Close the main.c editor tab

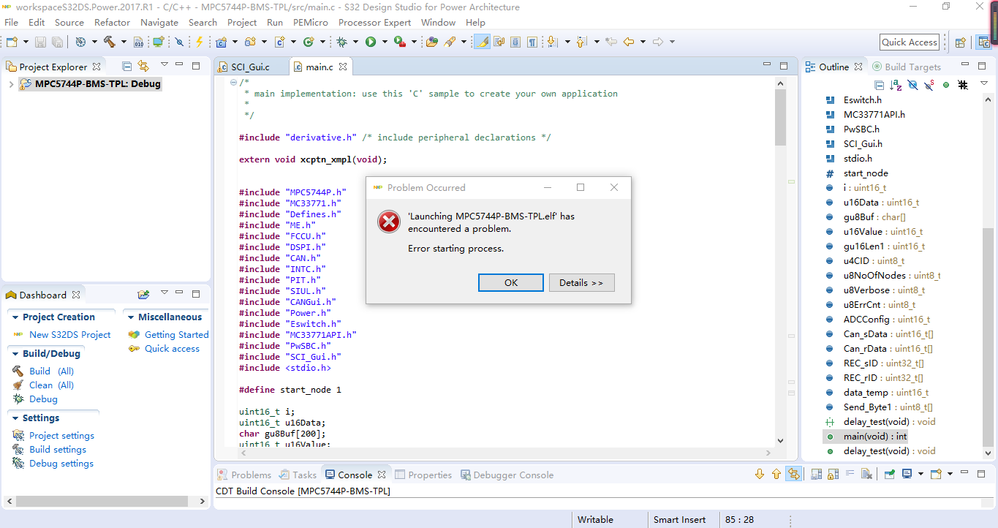(x=343, y=66)
